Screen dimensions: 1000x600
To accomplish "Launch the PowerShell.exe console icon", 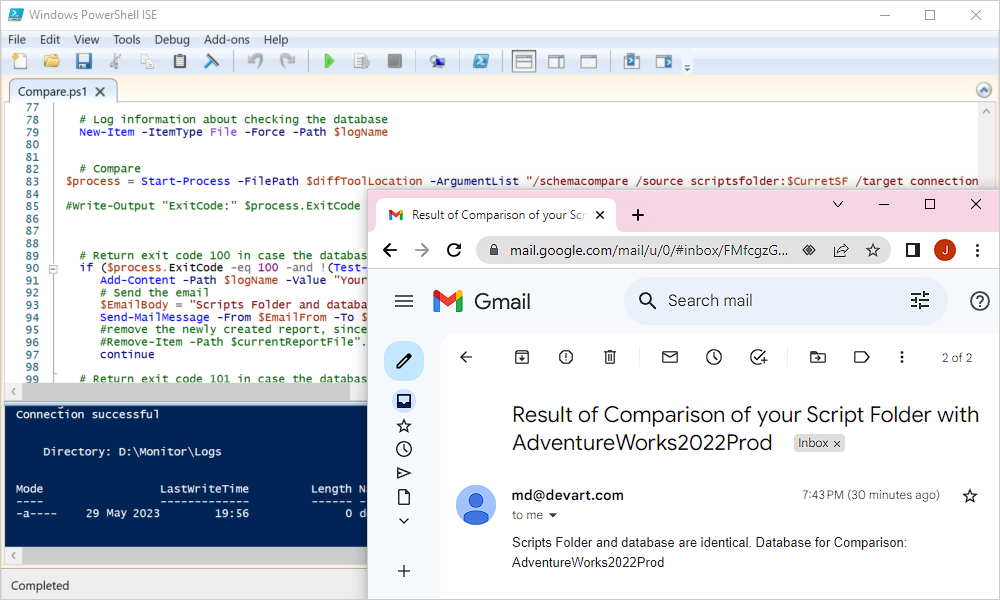I will [x=480, y=61].
